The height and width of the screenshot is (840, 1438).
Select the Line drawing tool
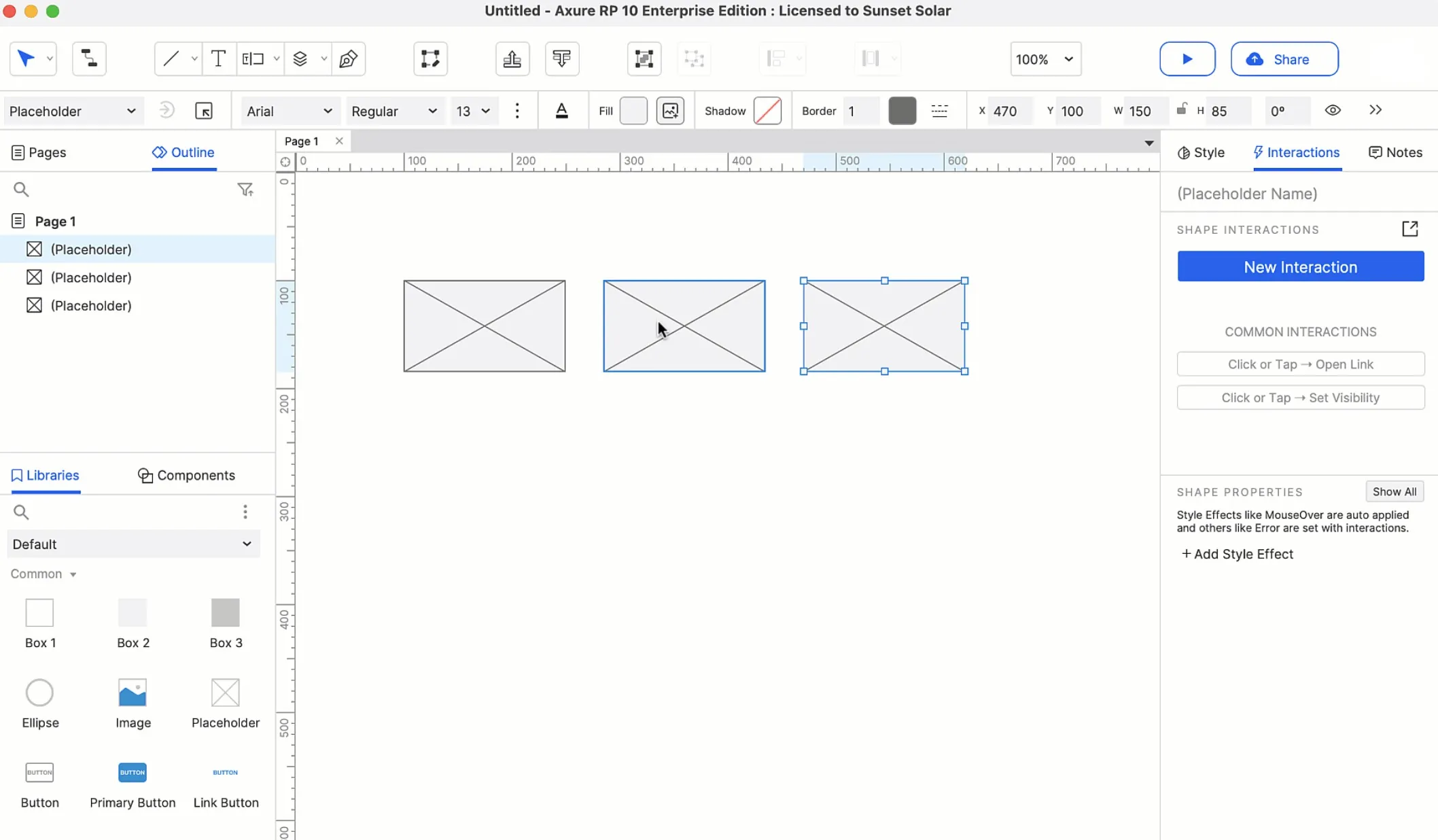tap(170, 58)
